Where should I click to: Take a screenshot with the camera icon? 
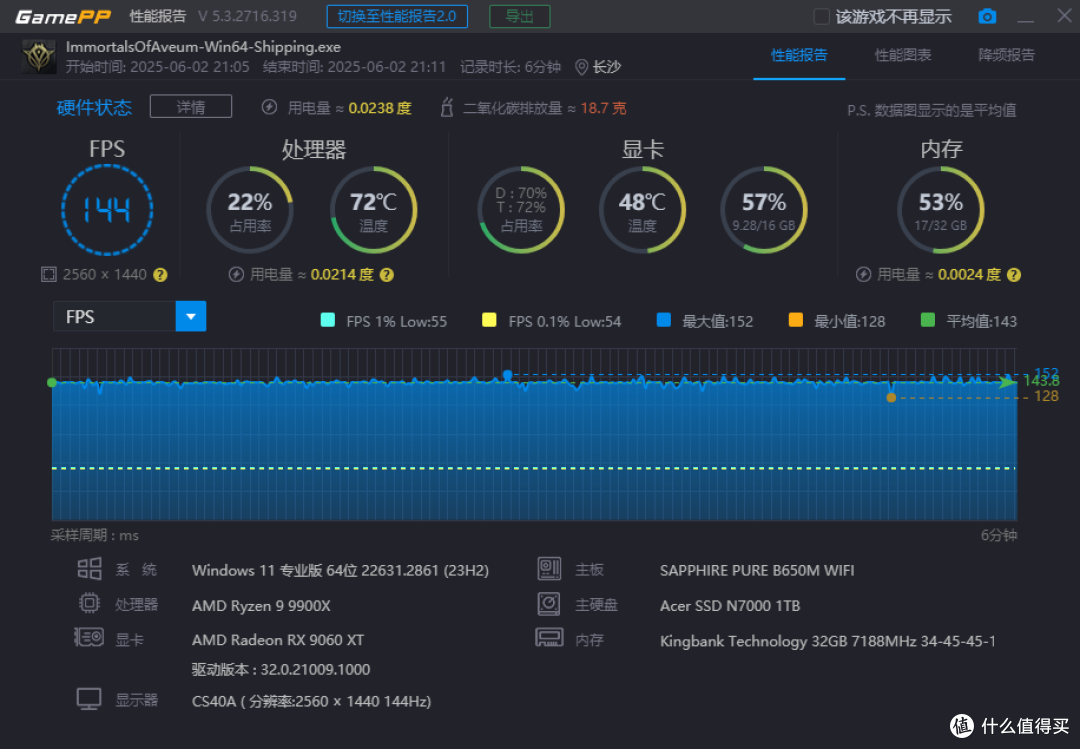point(987,16)
